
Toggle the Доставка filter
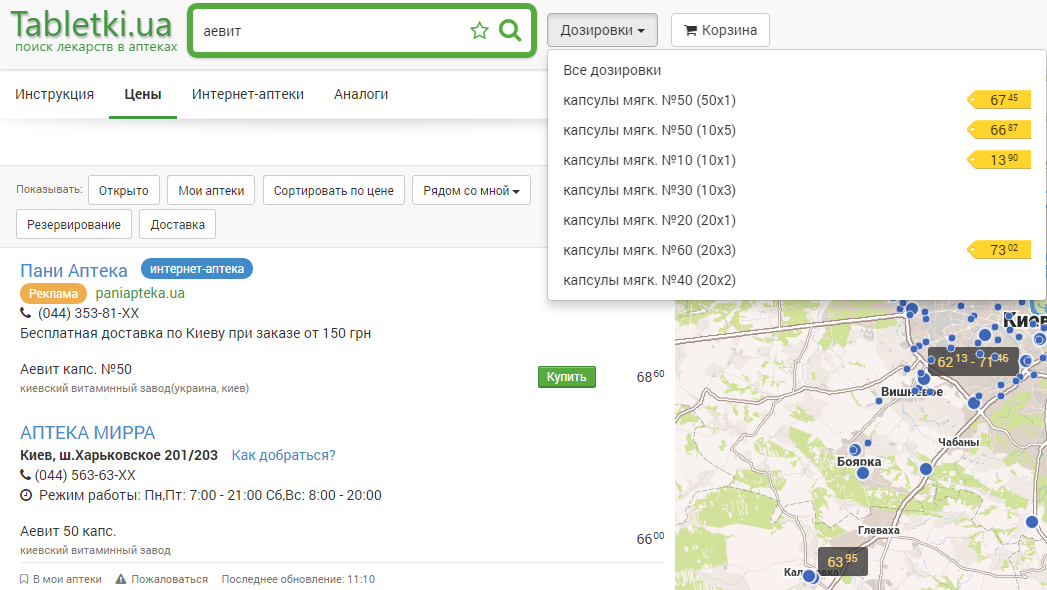pos(178,224)
